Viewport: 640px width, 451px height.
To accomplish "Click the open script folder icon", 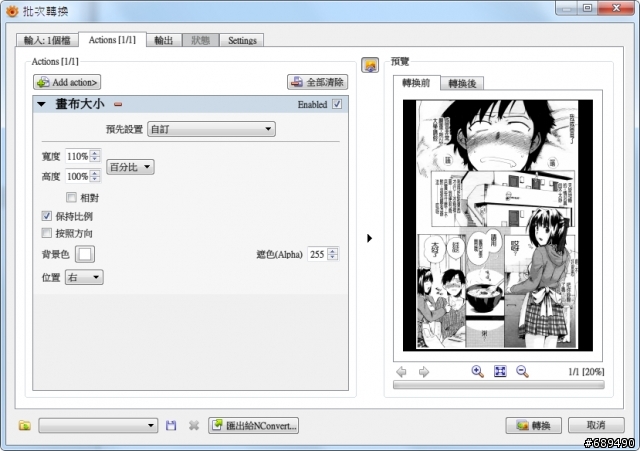I will 25,425.
